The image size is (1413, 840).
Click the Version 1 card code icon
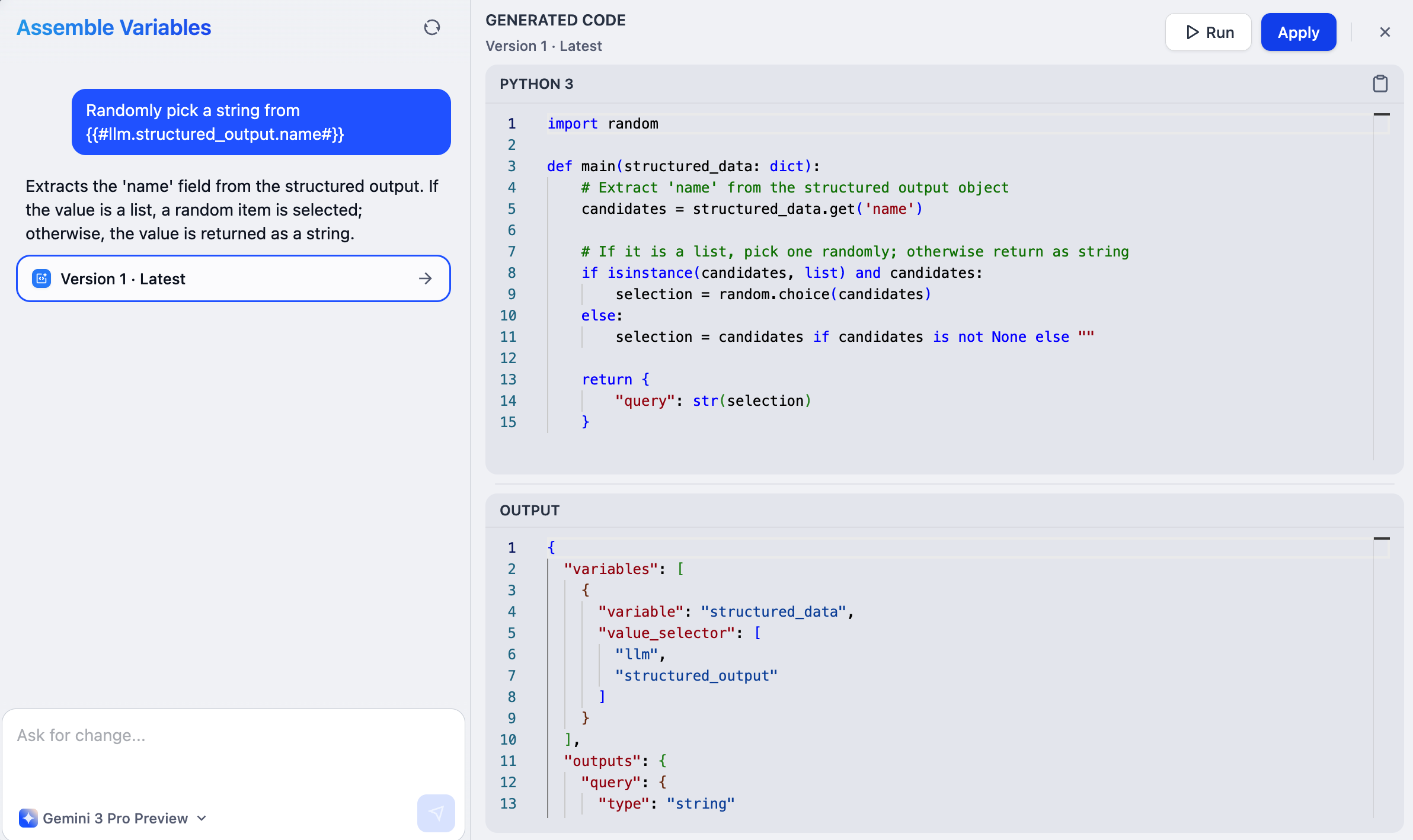pos(41,278)
